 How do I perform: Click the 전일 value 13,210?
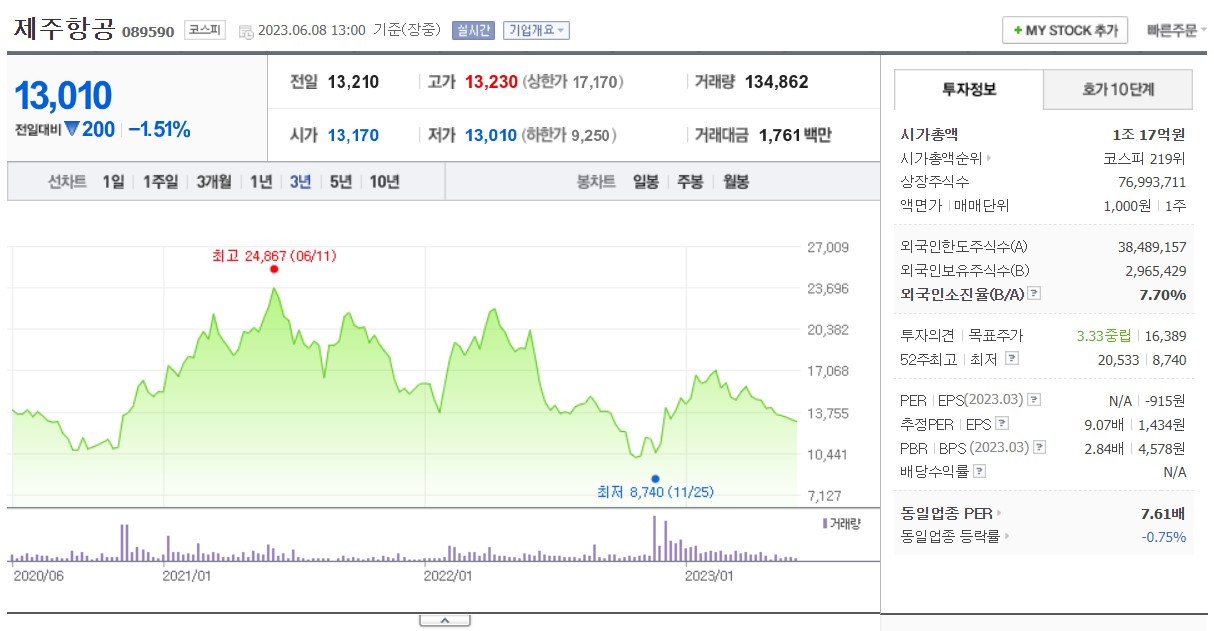tap(353, 82)
